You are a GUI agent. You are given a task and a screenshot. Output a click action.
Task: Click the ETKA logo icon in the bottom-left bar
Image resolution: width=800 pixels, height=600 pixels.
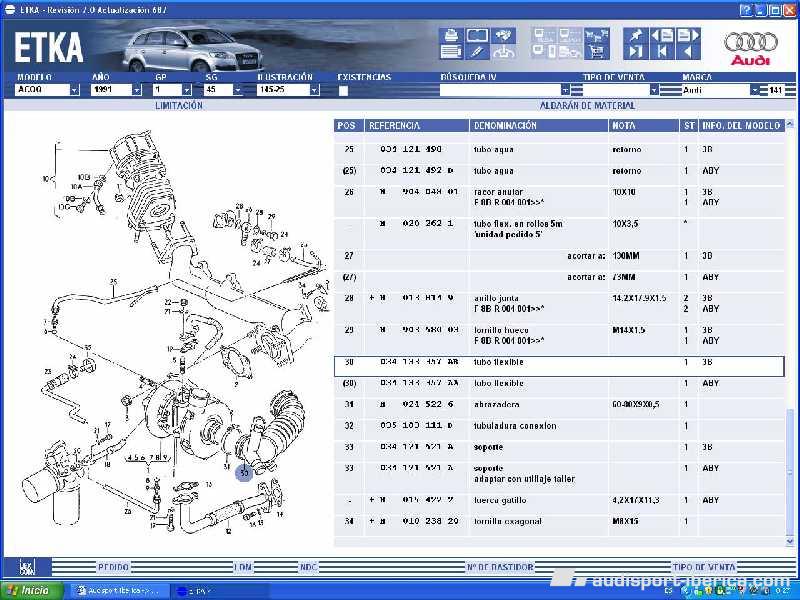click(x=27, y=567)
